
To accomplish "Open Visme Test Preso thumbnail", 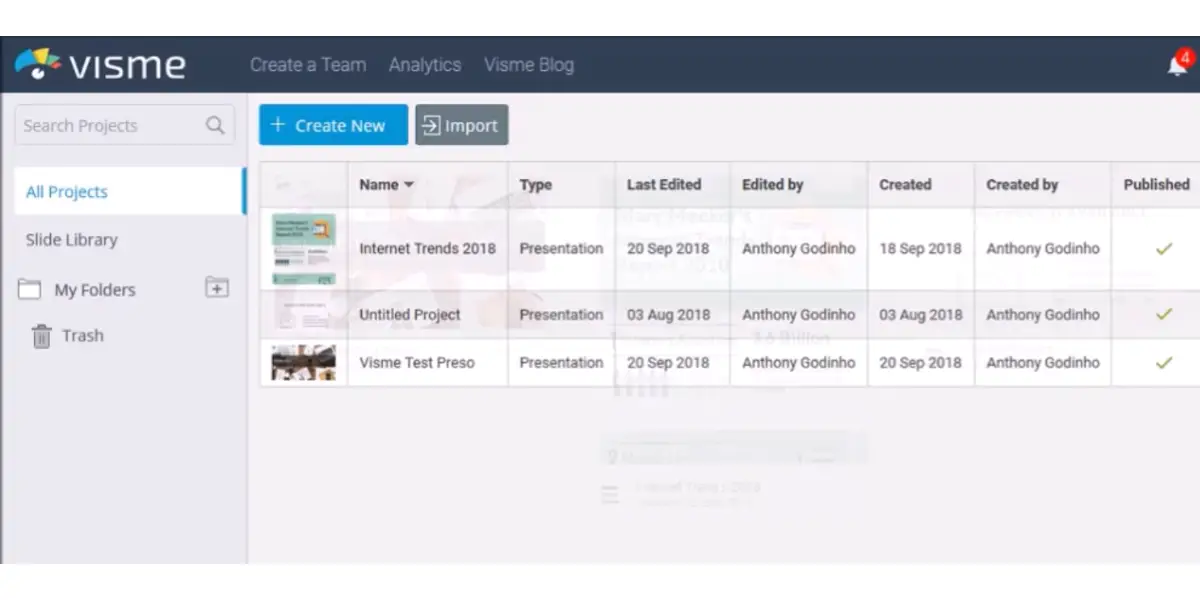I will (303, 362).
